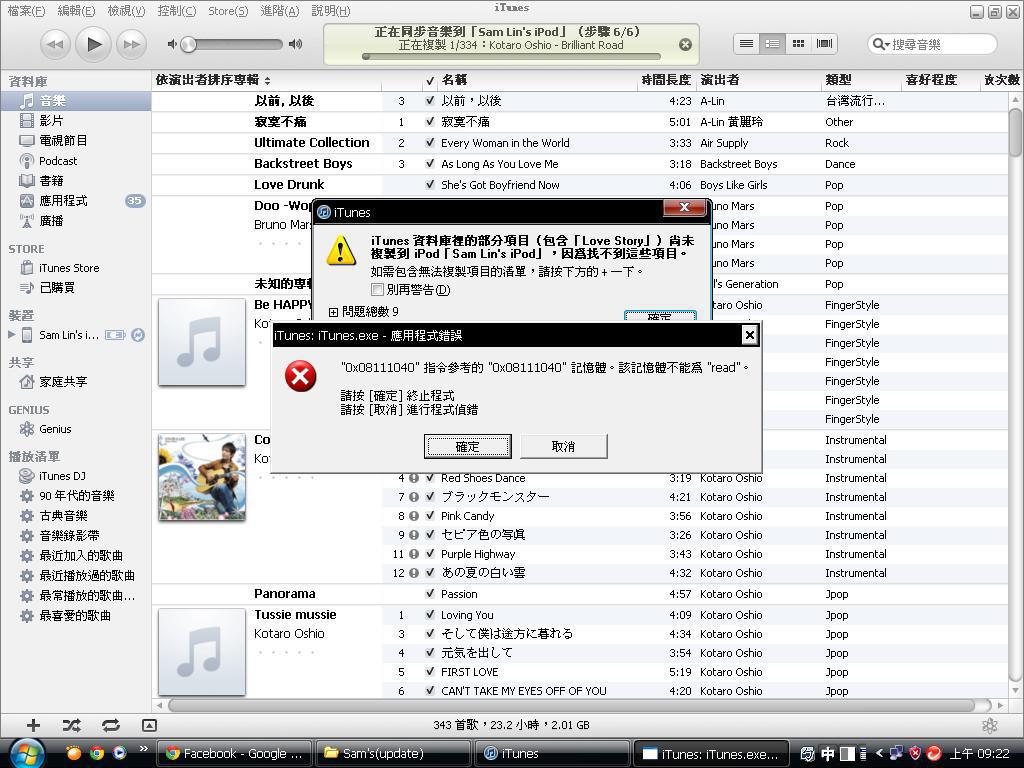Skip to previous track button
The height and width of the screenshot is (768, 1024).
click(x=55, y=44)
